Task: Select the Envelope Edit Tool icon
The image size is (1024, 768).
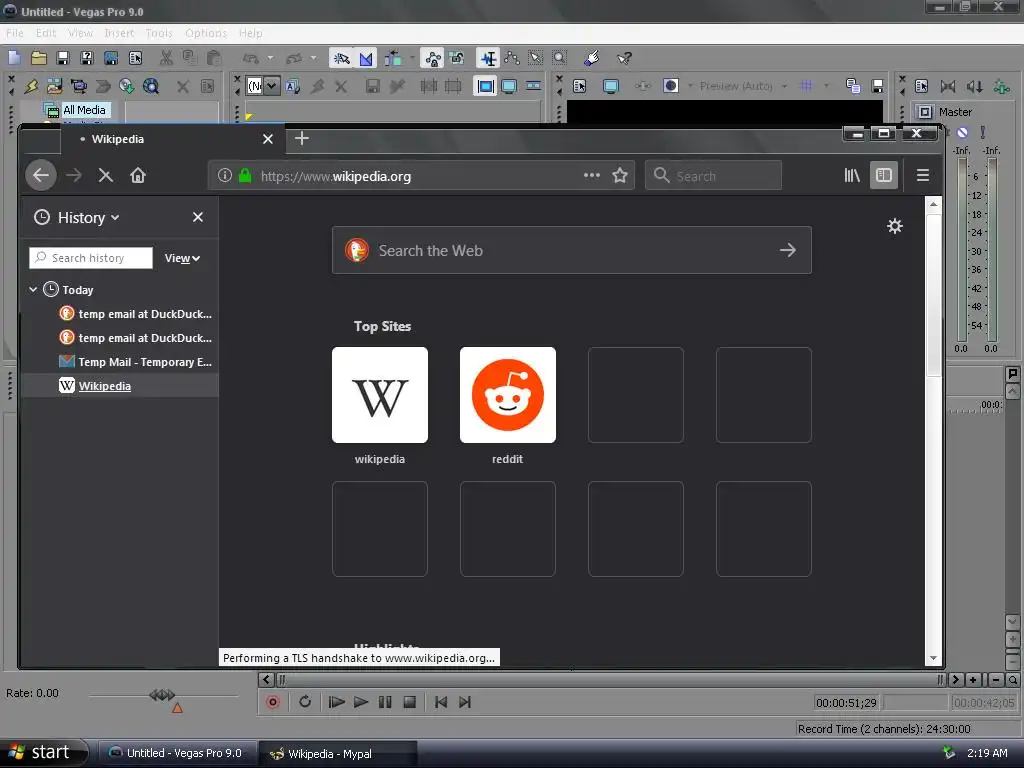Action: click(512, 58)
